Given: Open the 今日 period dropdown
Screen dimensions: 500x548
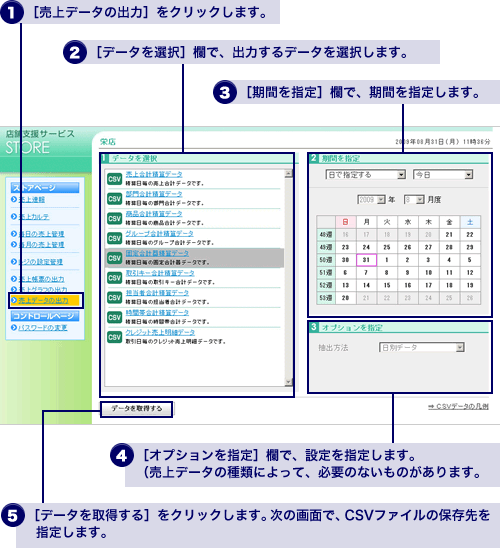Looking at the screenshot, I should [x=443, y=174].
